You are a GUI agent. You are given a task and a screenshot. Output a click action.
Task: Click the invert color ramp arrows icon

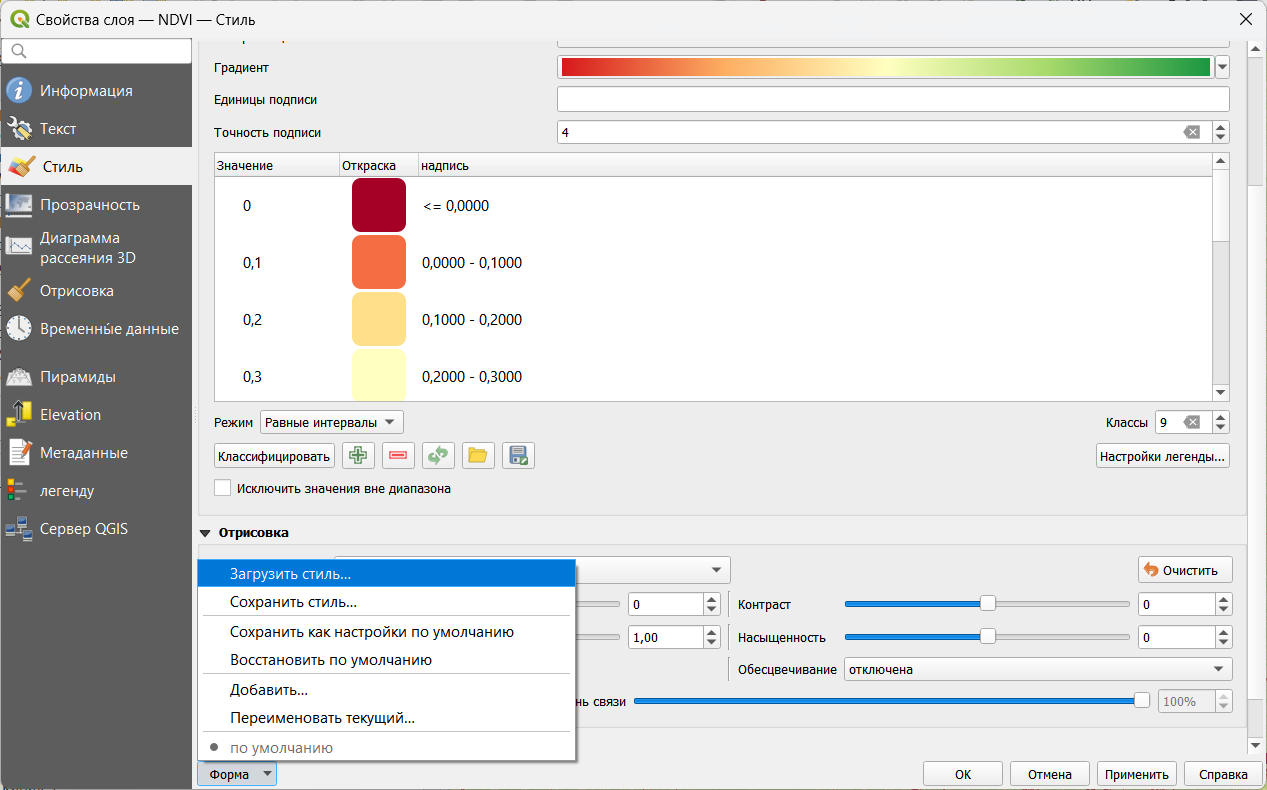pyautogui.click(x=438, y=456)
